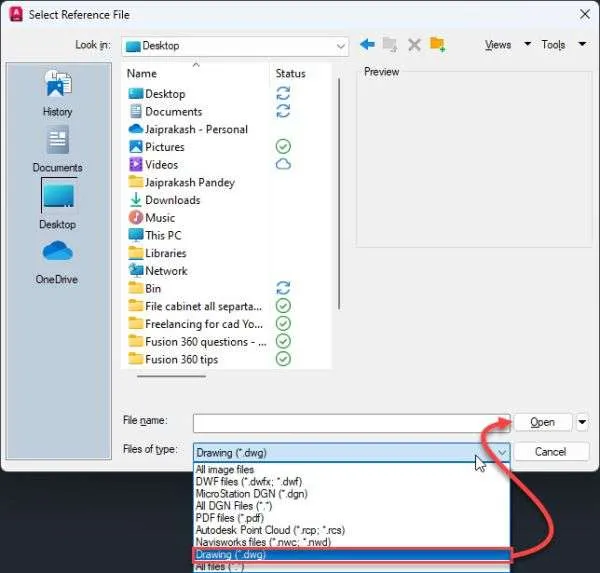Viewport: 600px width, 573px height.
Task: Open History in the places sidebar
Action: 57,93
